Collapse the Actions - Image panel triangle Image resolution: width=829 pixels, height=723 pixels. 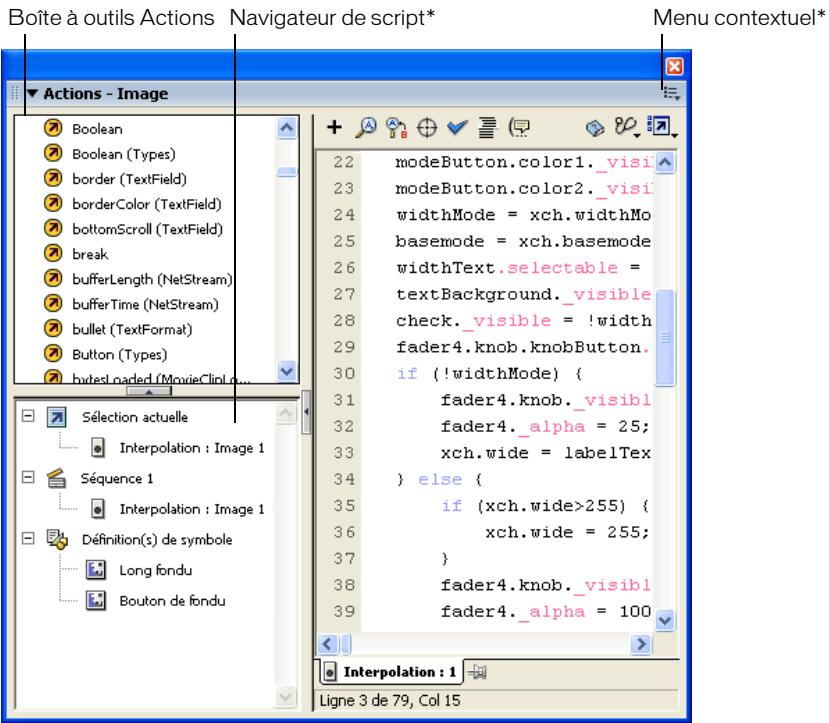point(33,94)
